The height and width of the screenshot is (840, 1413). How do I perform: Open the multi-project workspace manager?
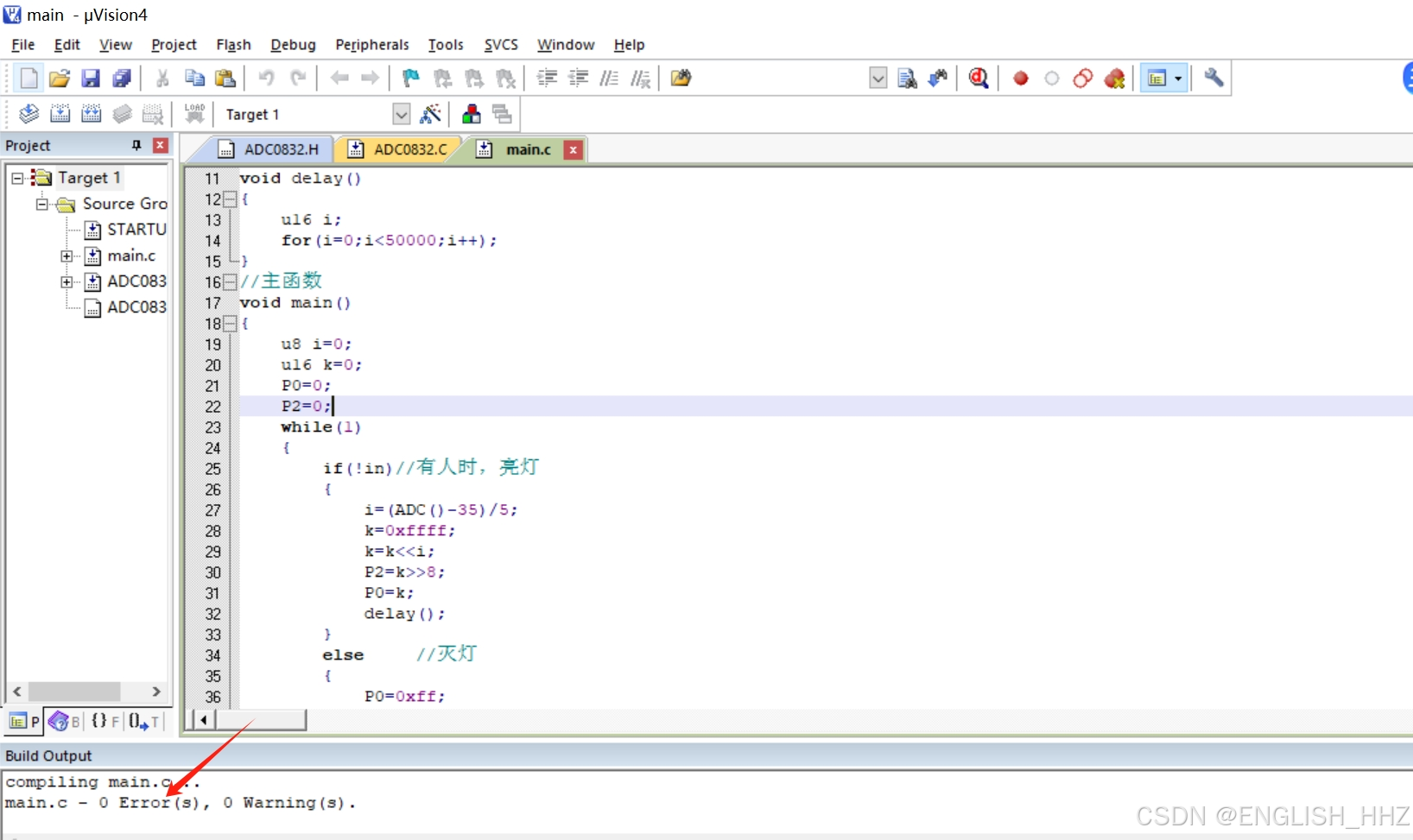[502, 114]
